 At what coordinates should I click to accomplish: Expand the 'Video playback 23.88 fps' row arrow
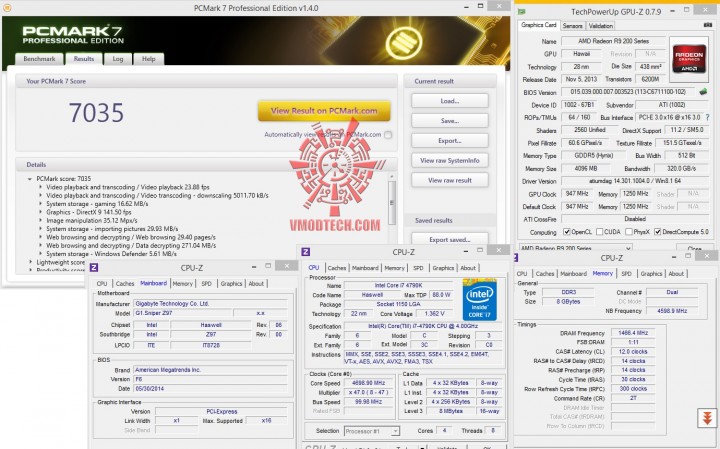(40, 187)
